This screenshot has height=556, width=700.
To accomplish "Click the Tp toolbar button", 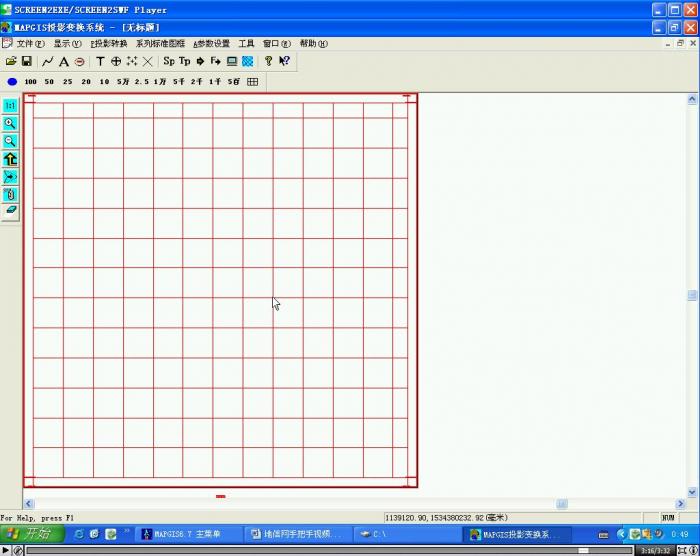I will 184,61.
